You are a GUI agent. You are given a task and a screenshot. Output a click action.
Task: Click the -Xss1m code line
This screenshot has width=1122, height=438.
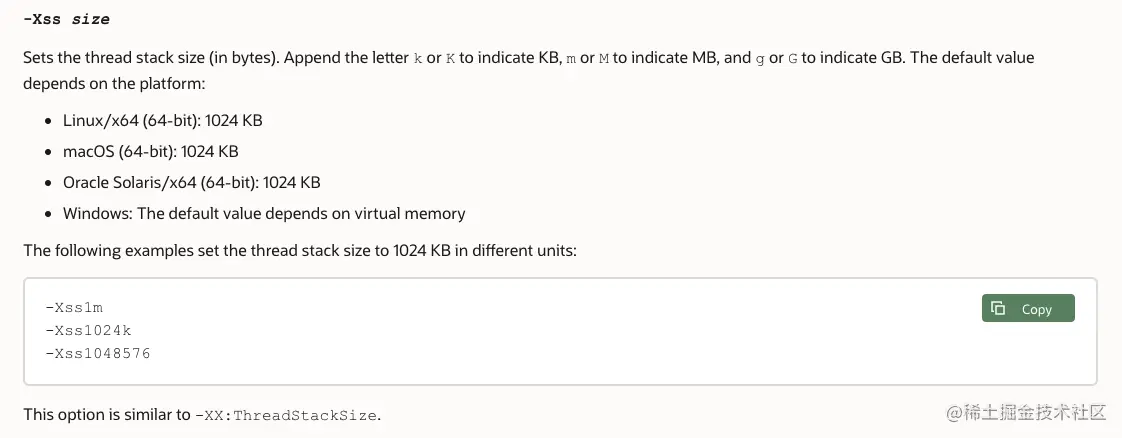74,308
